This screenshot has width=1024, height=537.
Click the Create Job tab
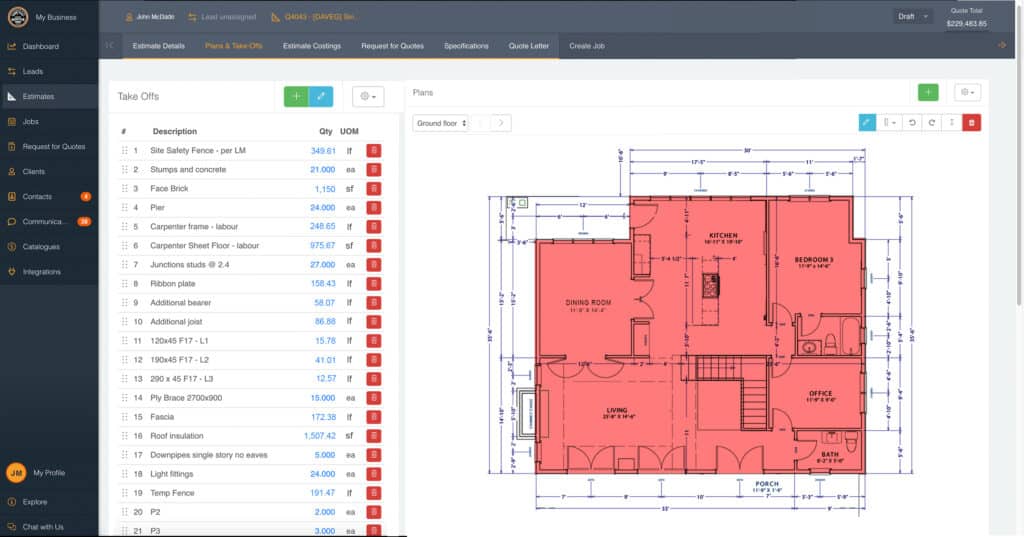[x=586, y=46]
